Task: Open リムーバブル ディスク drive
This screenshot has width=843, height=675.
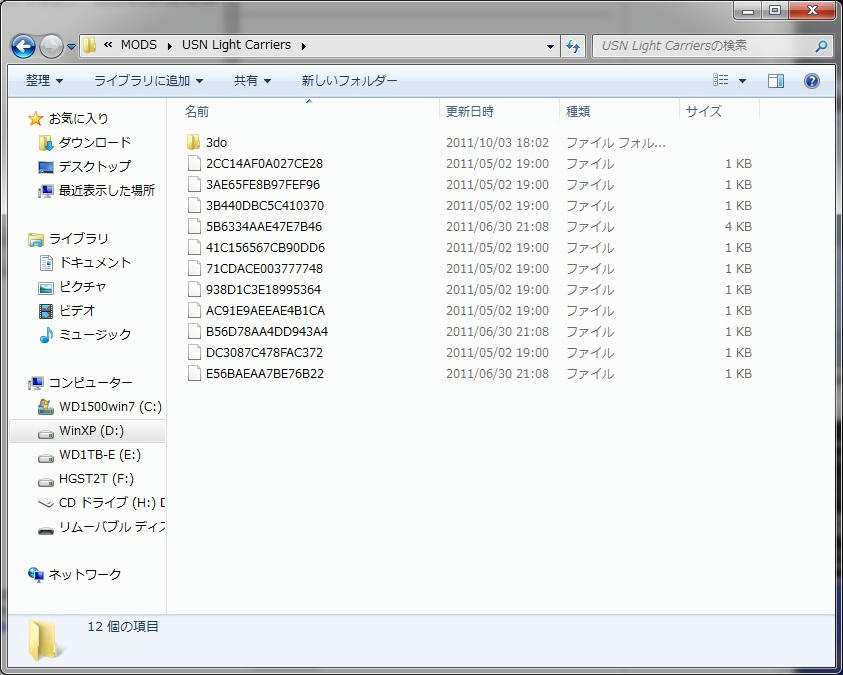Action: pos(102,527)
